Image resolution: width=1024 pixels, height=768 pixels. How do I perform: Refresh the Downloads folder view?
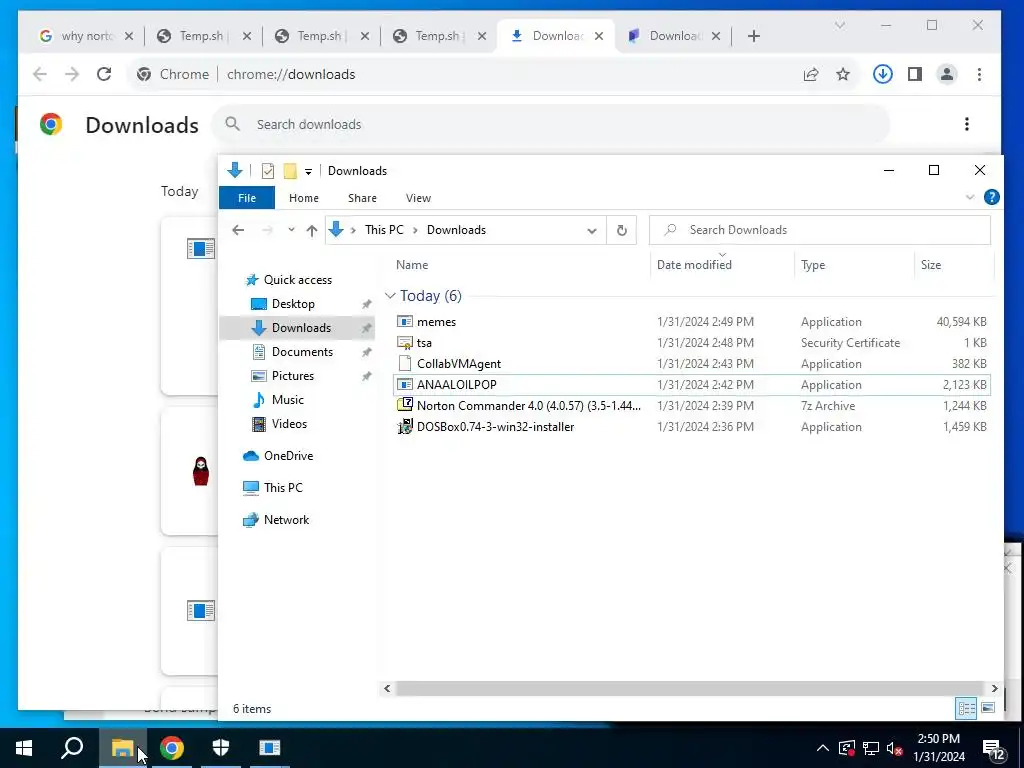(x=622, y=231)
